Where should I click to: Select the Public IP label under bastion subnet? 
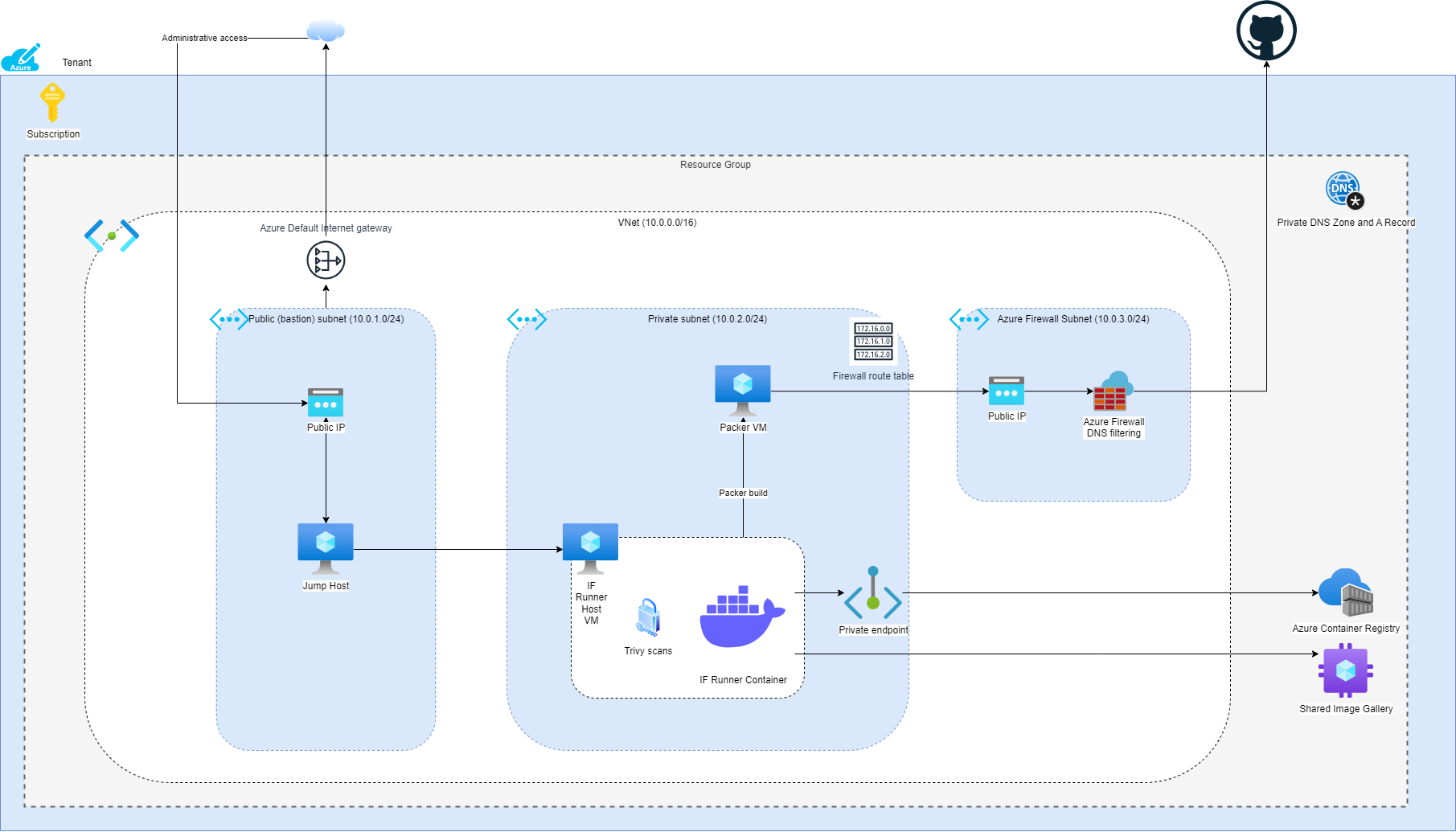tap(326, 428)
